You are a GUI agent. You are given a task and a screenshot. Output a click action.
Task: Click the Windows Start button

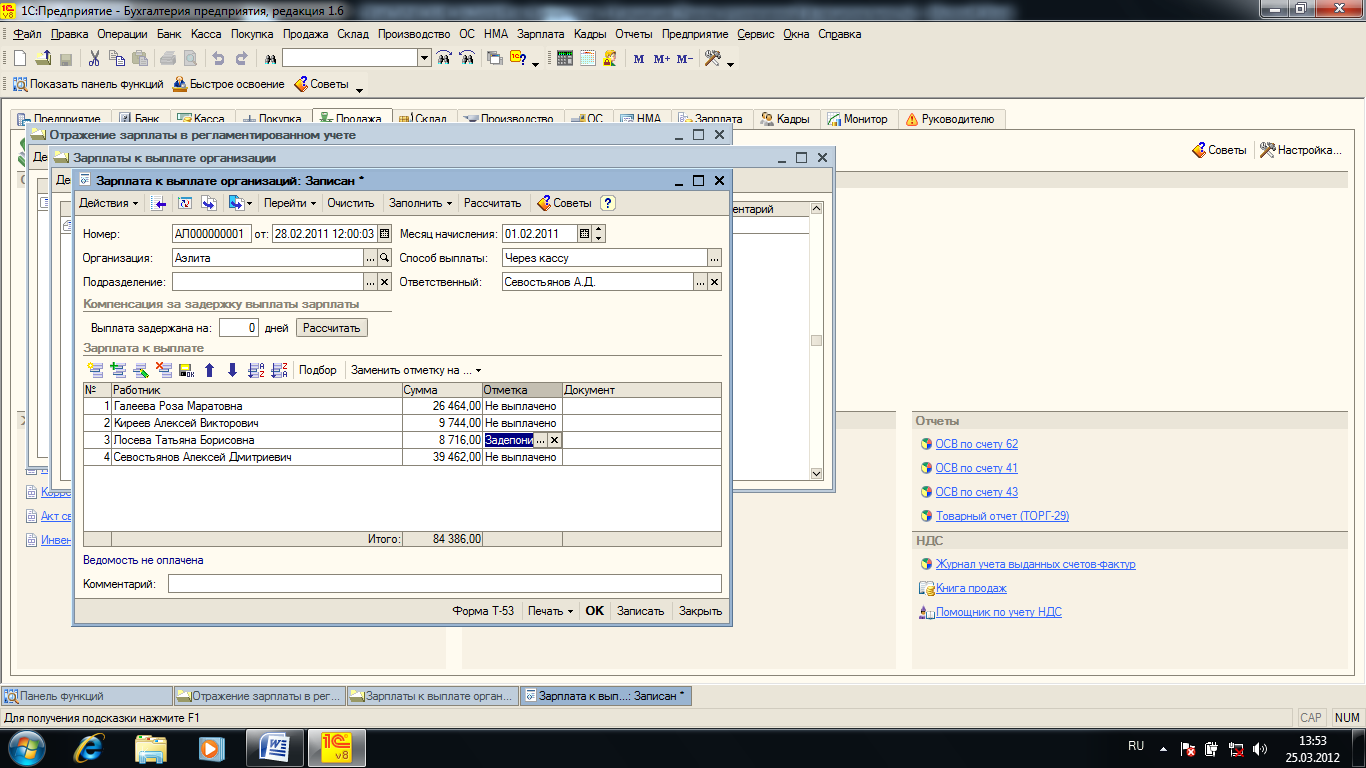tap(29, 747)
